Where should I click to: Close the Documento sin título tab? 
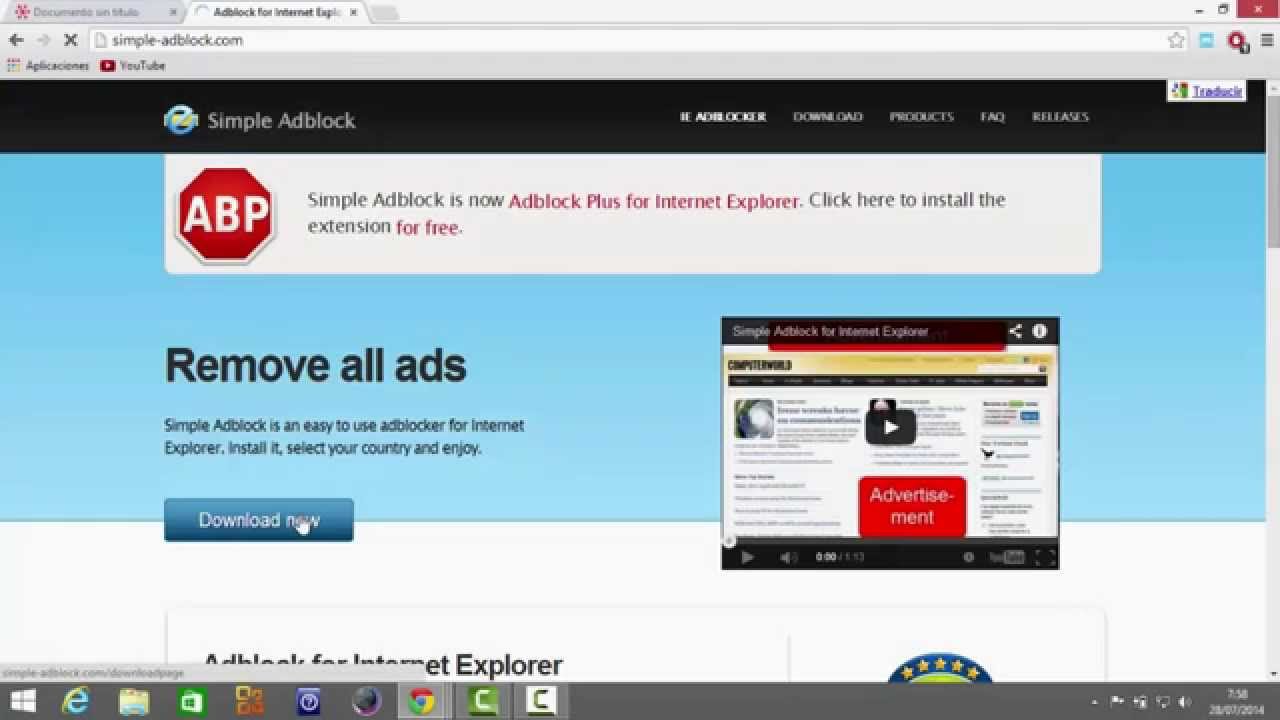(173, 12)
